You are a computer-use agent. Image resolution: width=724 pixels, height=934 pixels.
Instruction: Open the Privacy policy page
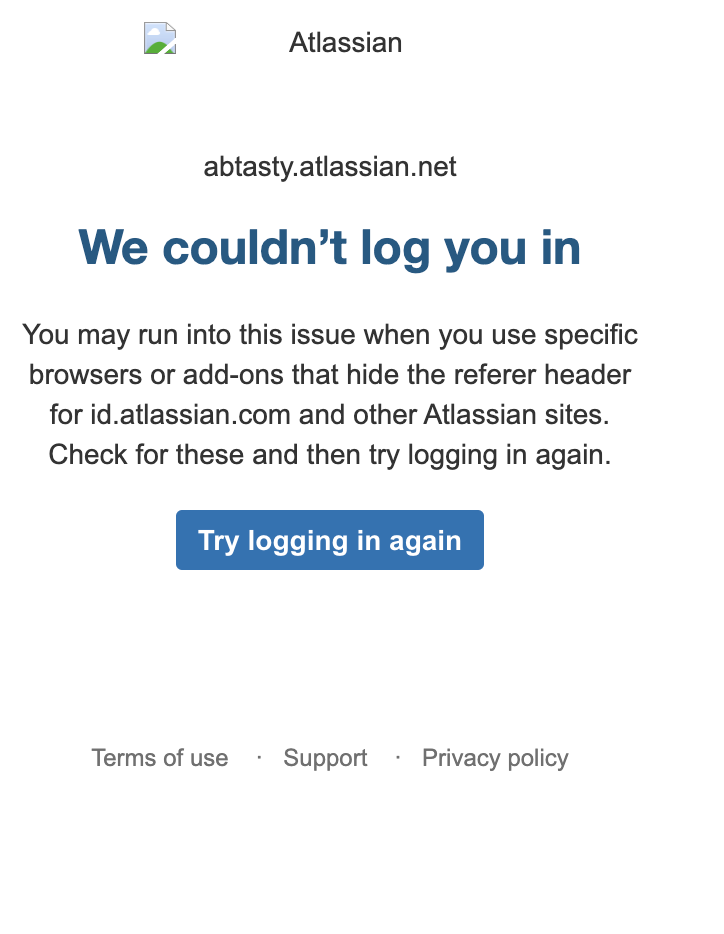[x=495, y=758]
